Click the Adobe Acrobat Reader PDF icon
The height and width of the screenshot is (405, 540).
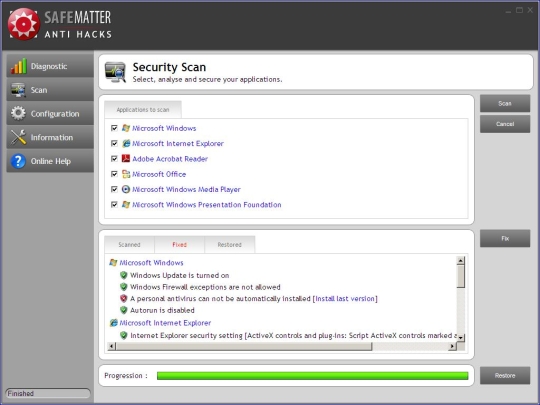(x=126, y=158)
